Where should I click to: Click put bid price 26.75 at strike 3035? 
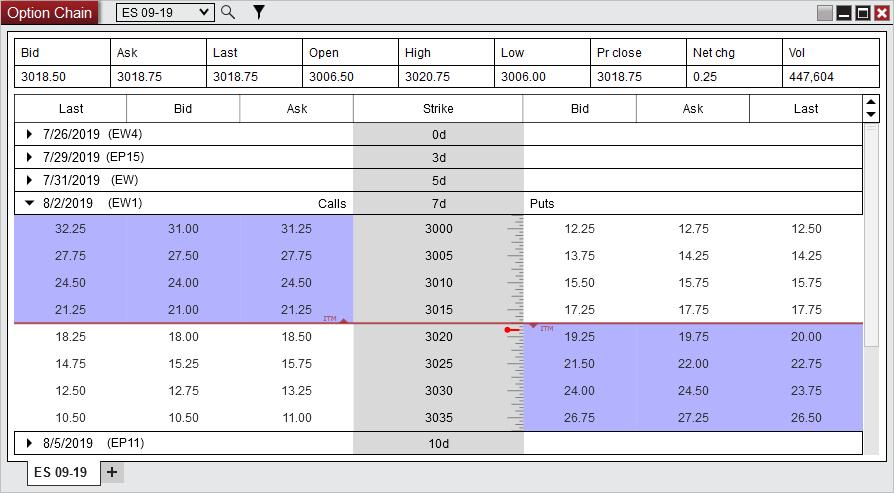580,418
